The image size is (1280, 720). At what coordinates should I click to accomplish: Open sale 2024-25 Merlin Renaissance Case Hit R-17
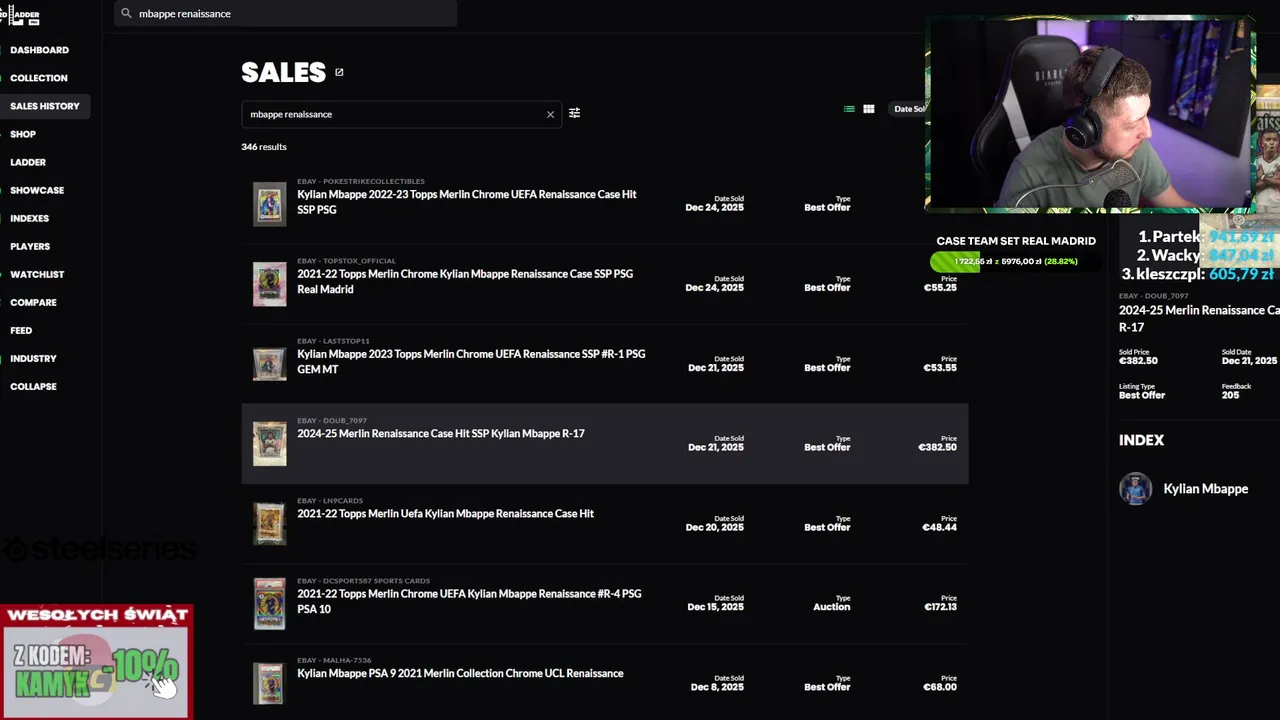441,434
